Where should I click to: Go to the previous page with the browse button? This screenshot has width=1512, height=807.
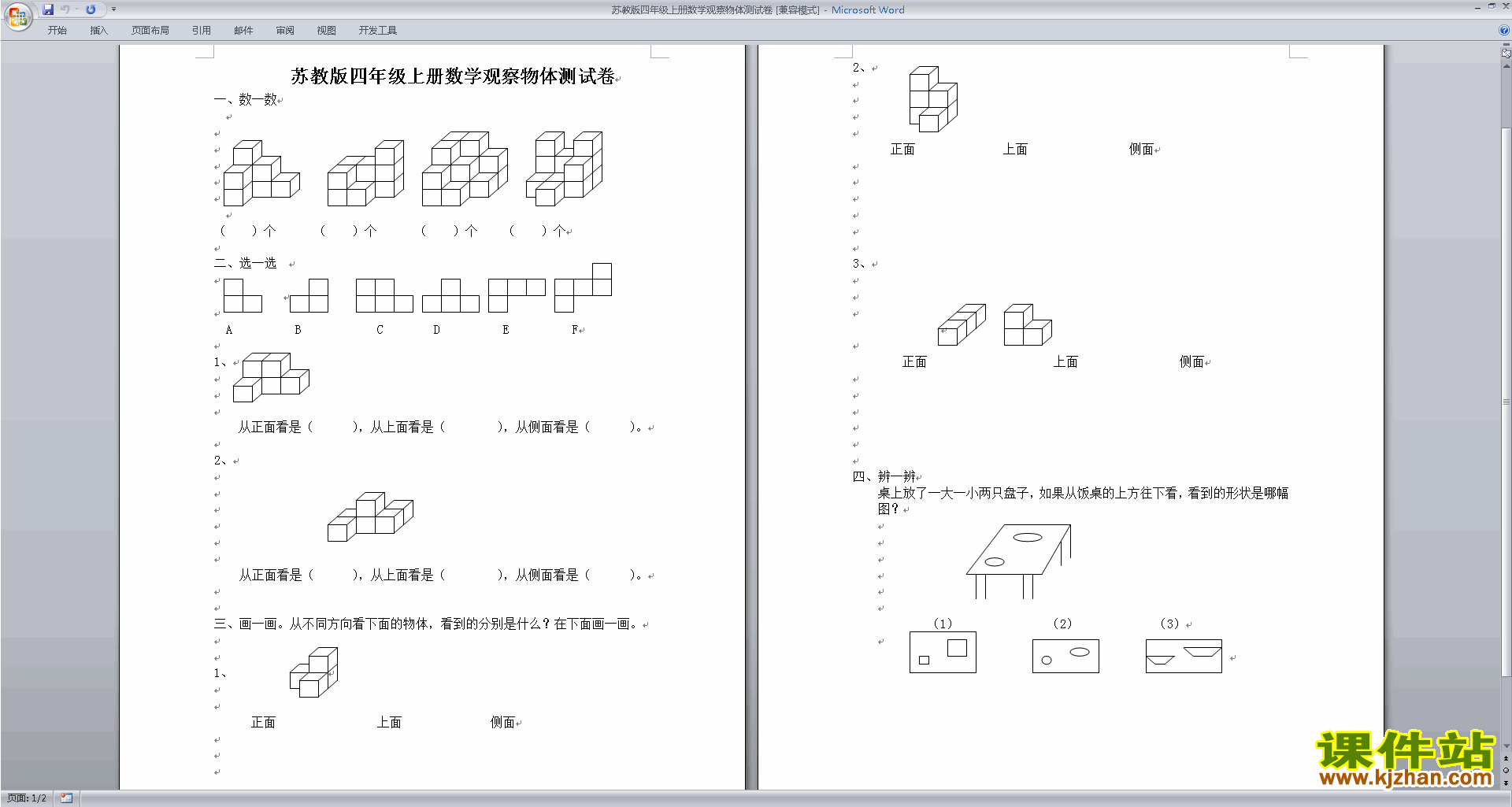(1506, 758)
